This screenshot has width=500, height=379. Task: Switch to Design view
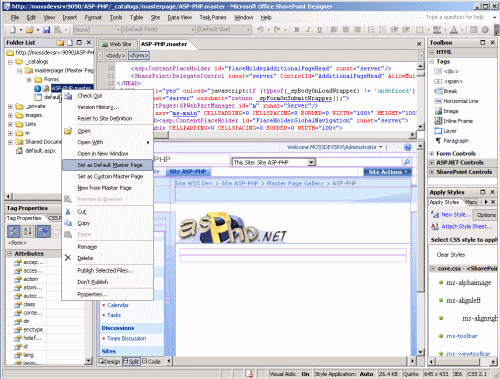(x=109, y=361)
